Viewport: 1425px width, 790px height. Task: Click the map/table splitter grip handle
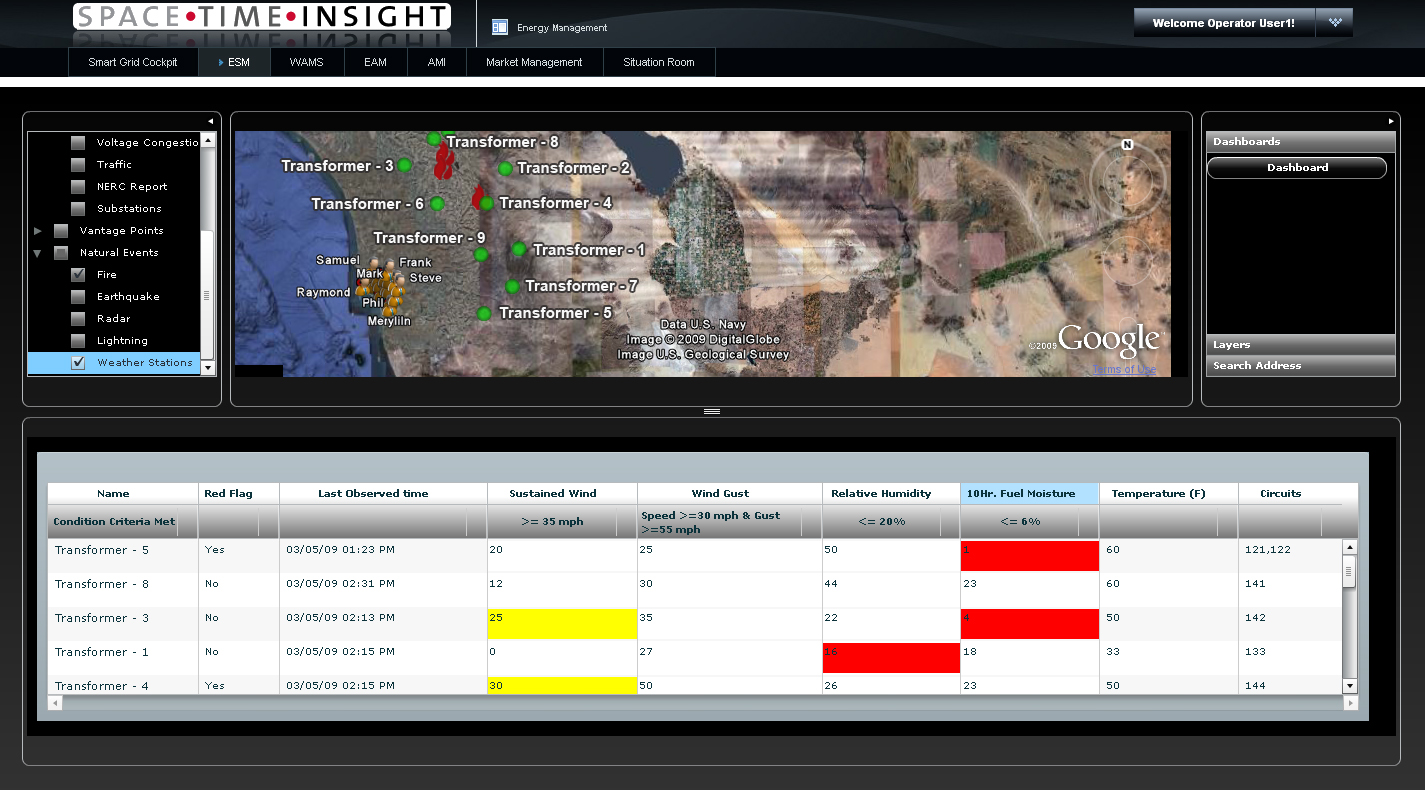click(x=712, y=411)
